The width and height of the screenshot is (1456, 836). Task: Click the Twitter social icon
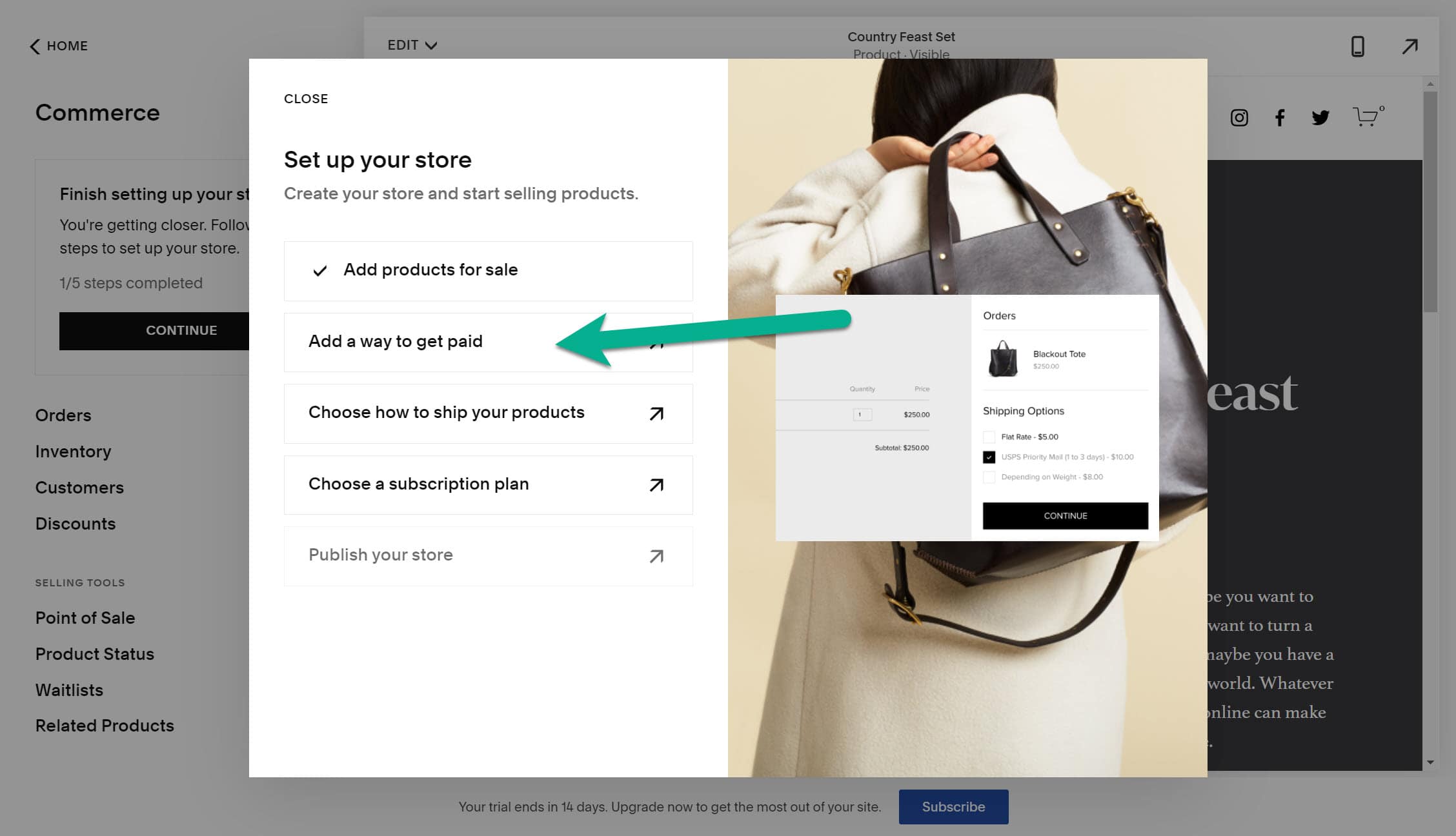pyautogui.click(x=1320, y=117)
